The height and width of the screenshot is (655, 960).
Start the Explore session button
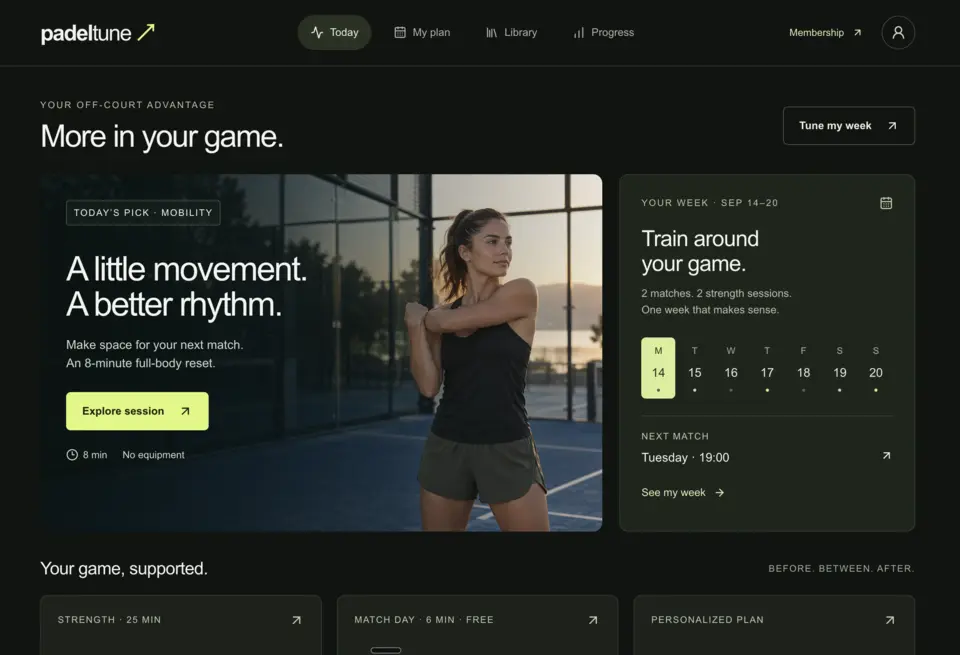pyautogui.click(x=137, y=411)
